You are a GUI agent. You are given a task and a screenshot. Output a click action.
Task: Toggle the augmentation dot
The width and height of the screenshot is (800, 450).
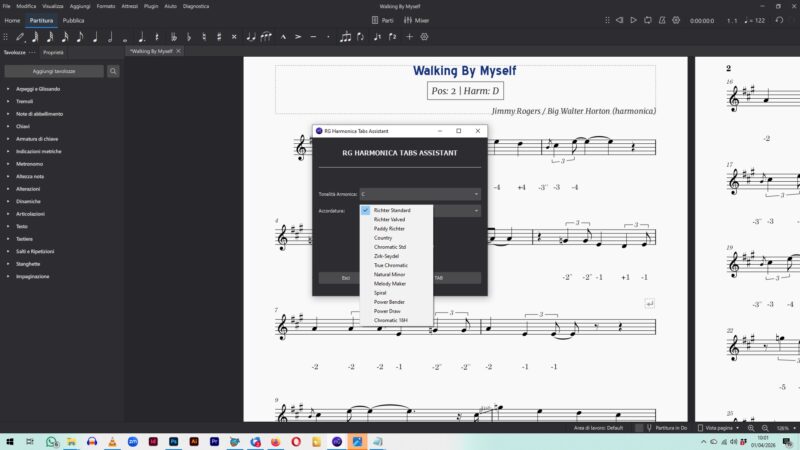tap(141, 37)
